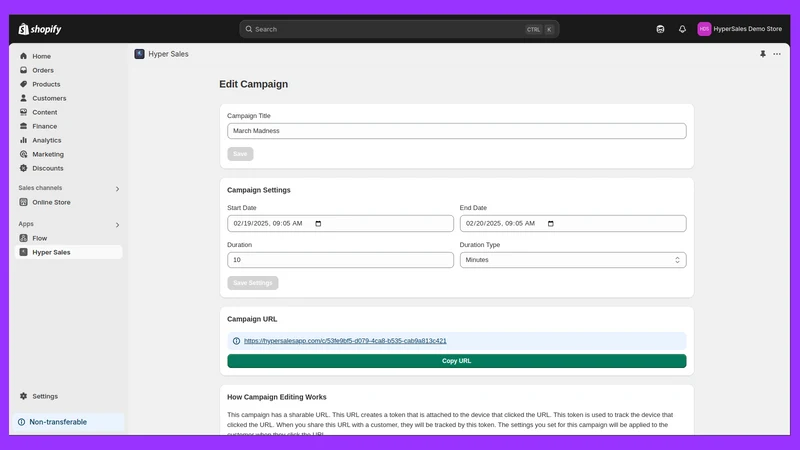Open HyperSales Demo Store account menu

coord(739,29)
